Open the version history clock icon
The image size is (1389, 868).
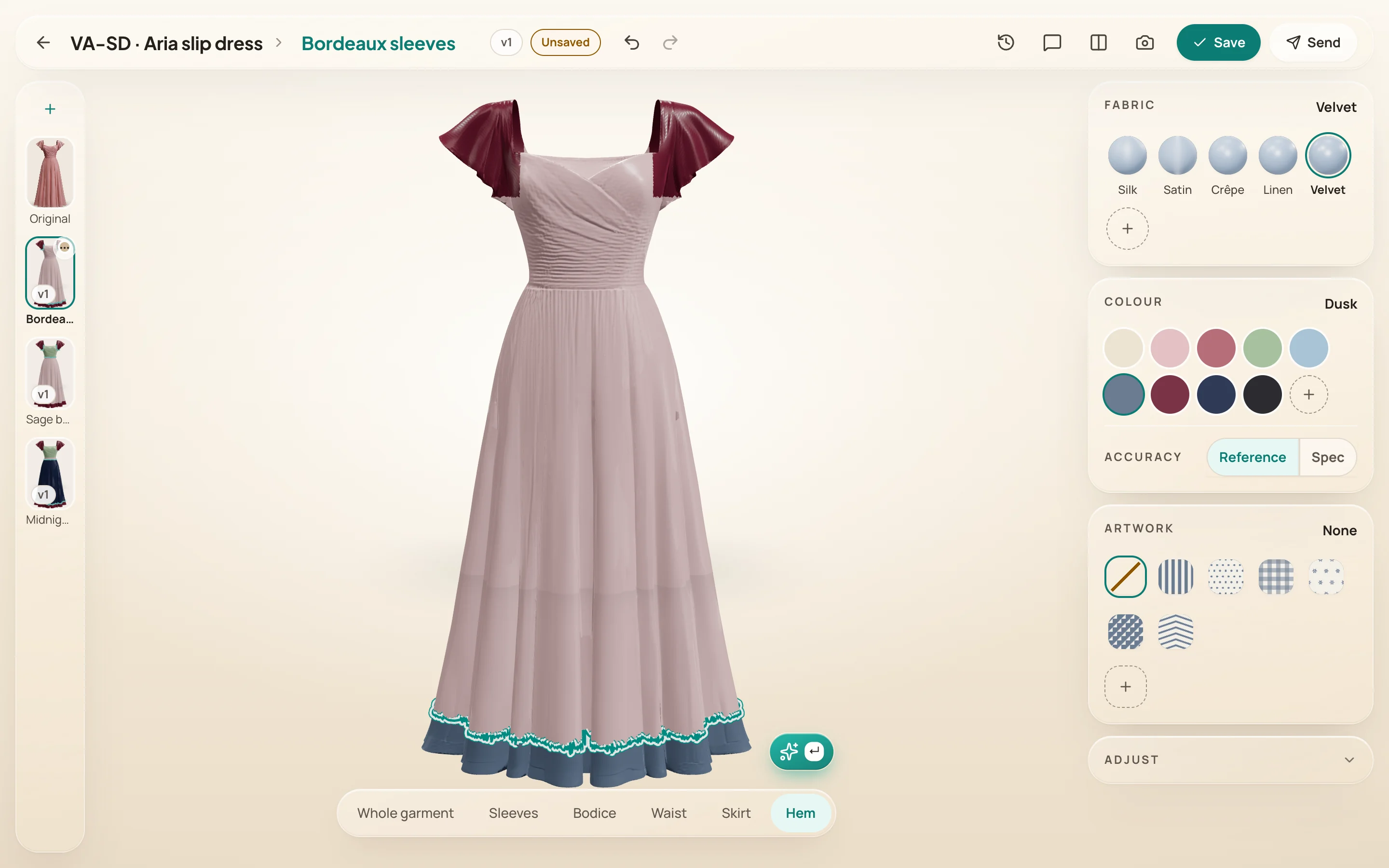[x=1006, y=42]
